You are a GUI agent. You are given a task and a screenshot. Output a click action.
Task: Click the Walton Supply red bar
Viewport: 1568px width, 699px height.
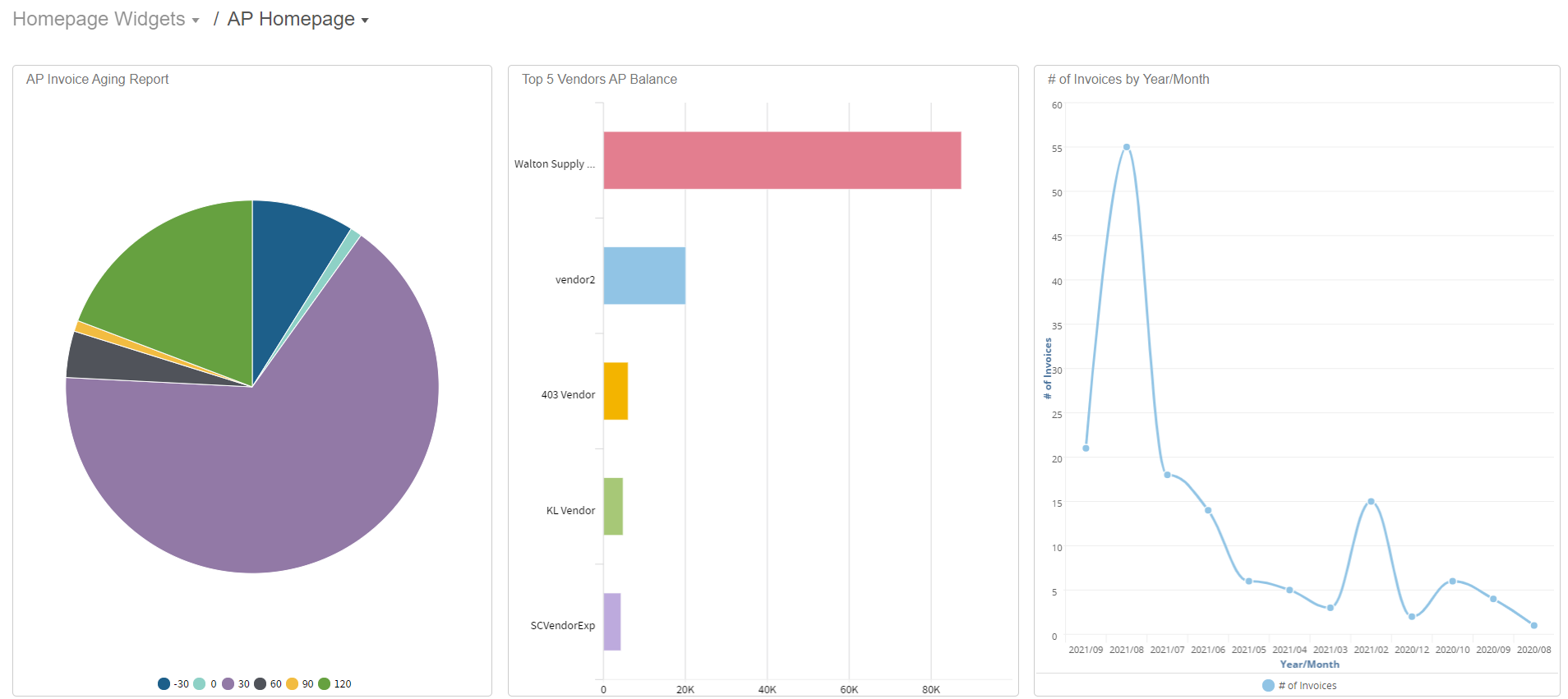(x=782, y=160)
